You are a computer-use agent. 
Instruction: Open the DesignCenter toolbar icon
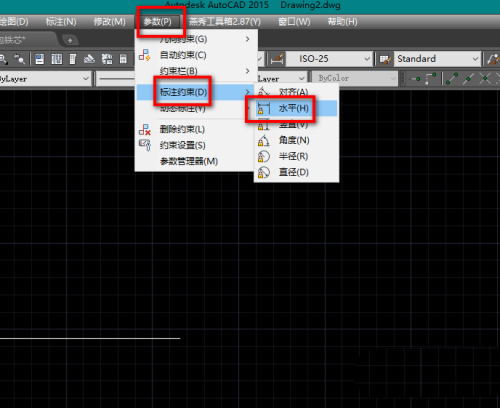click(x=56, y=59)
